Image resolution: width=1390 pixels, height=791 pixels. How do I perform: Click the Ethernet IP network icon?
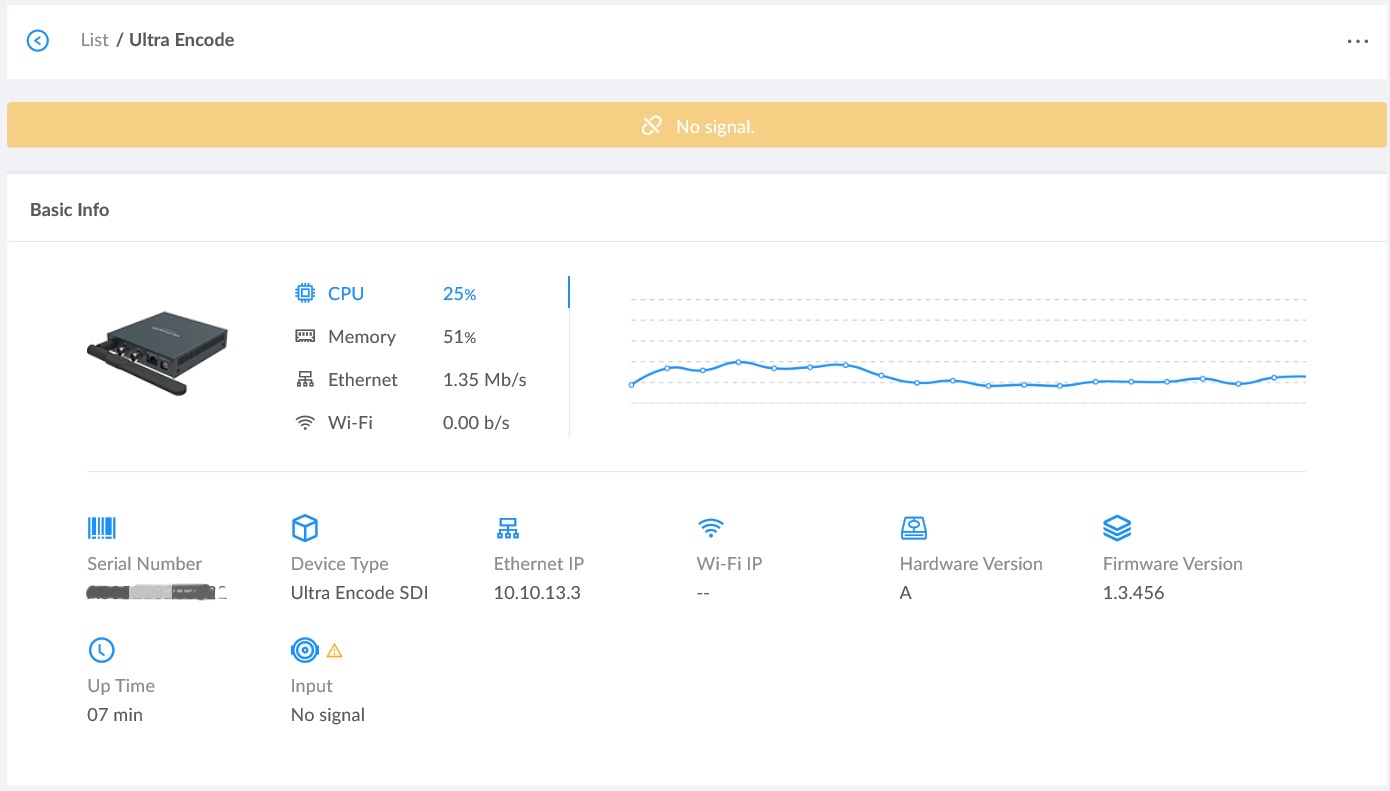point(508,528)
